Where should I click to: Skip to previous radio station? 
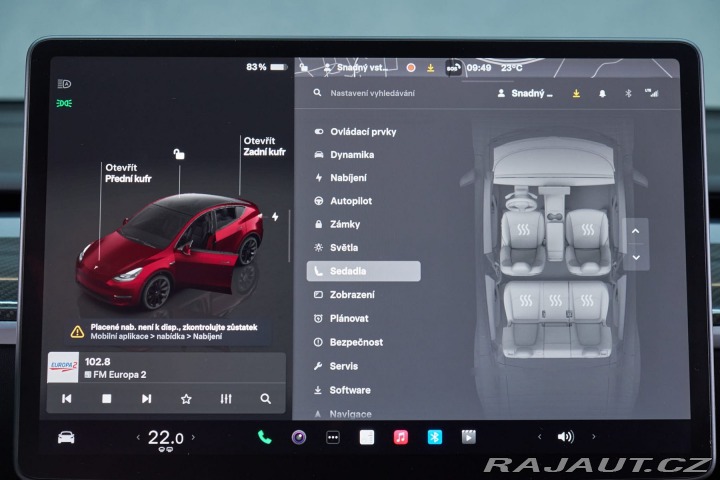(67, 399)
